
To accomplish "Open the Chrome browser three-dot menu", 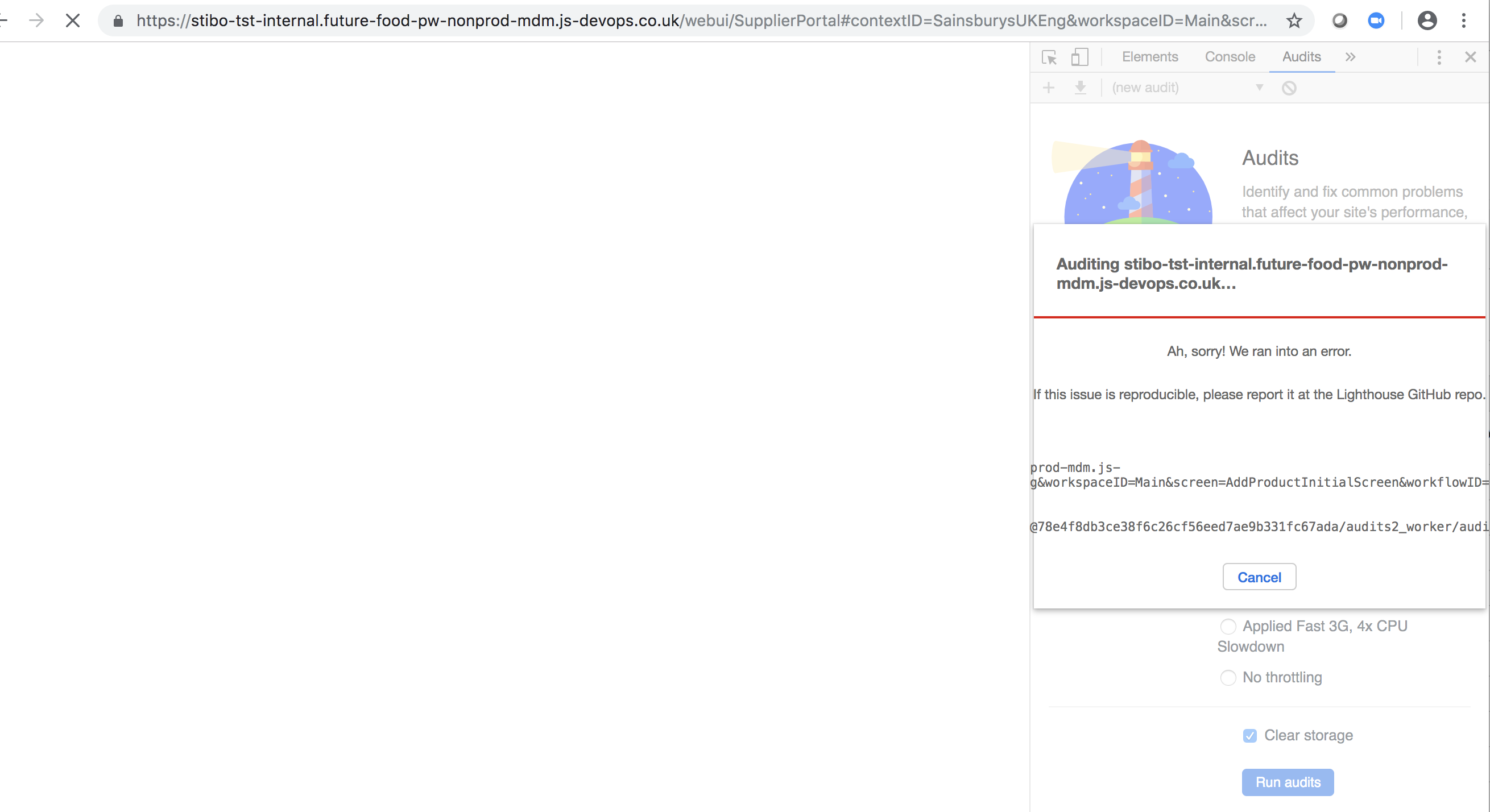I will 1464,20.
